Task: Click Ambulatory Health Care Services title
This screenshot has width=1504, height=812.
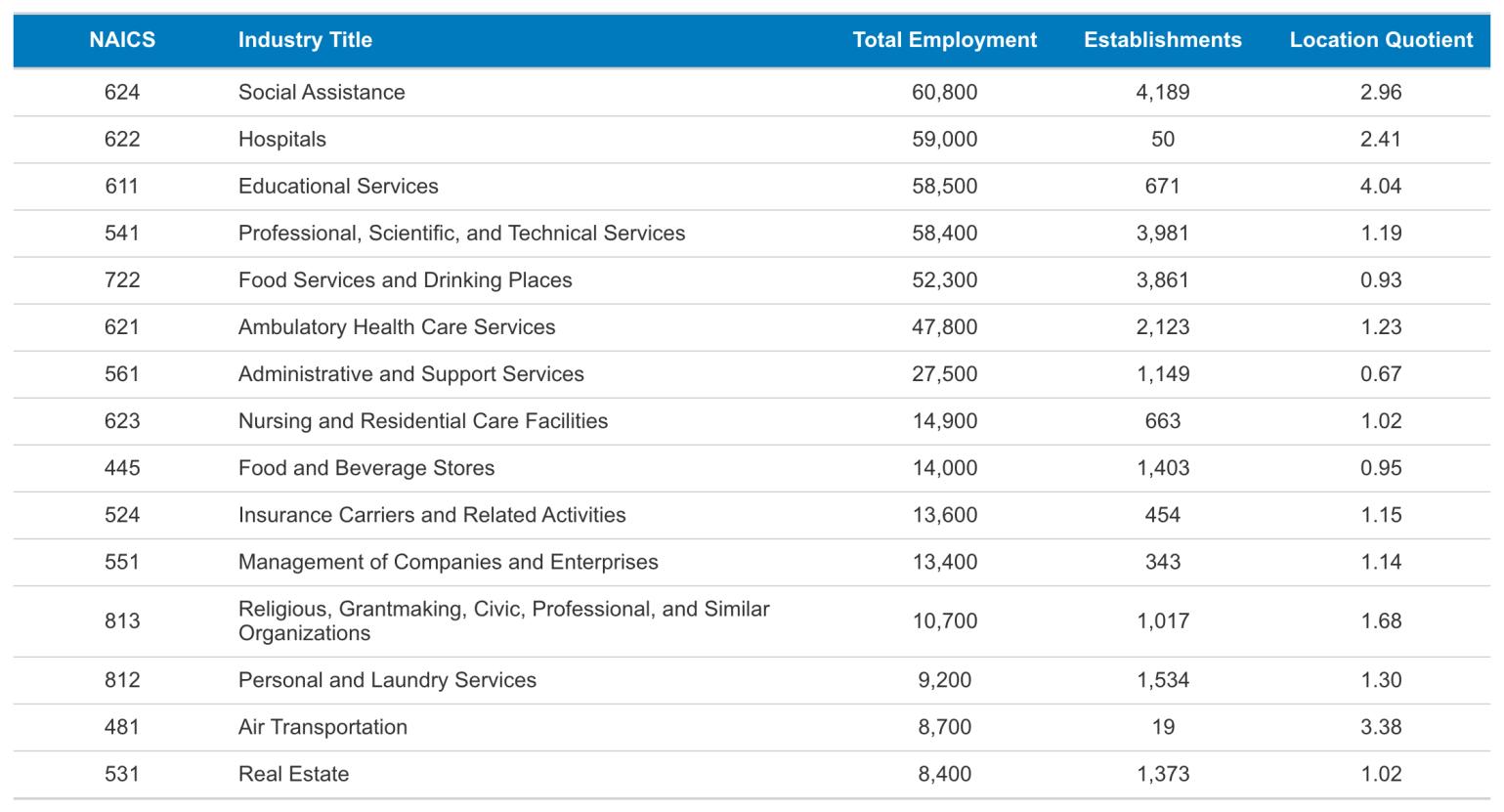Action: coord(397,326)
